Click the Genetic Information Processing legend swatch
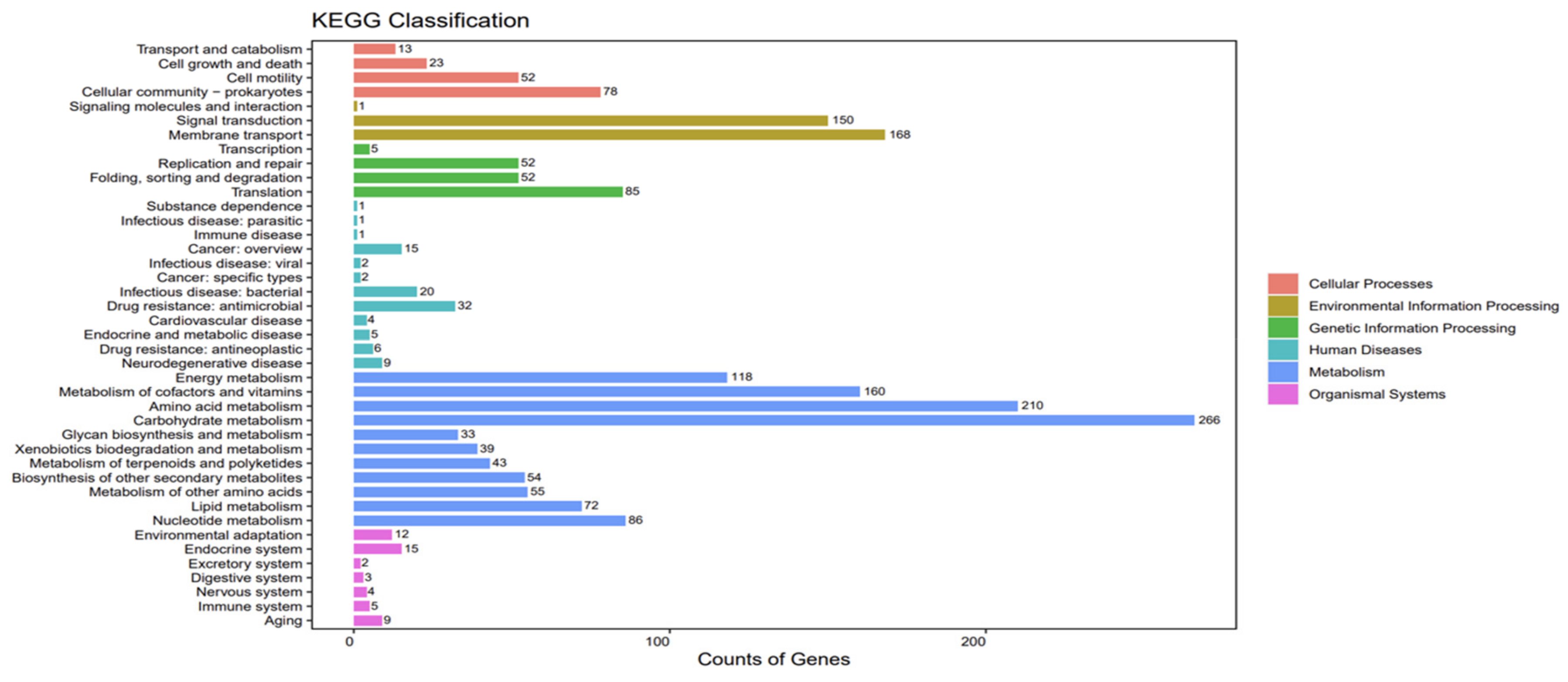The image size is (1568, 682). [1282, 327]
